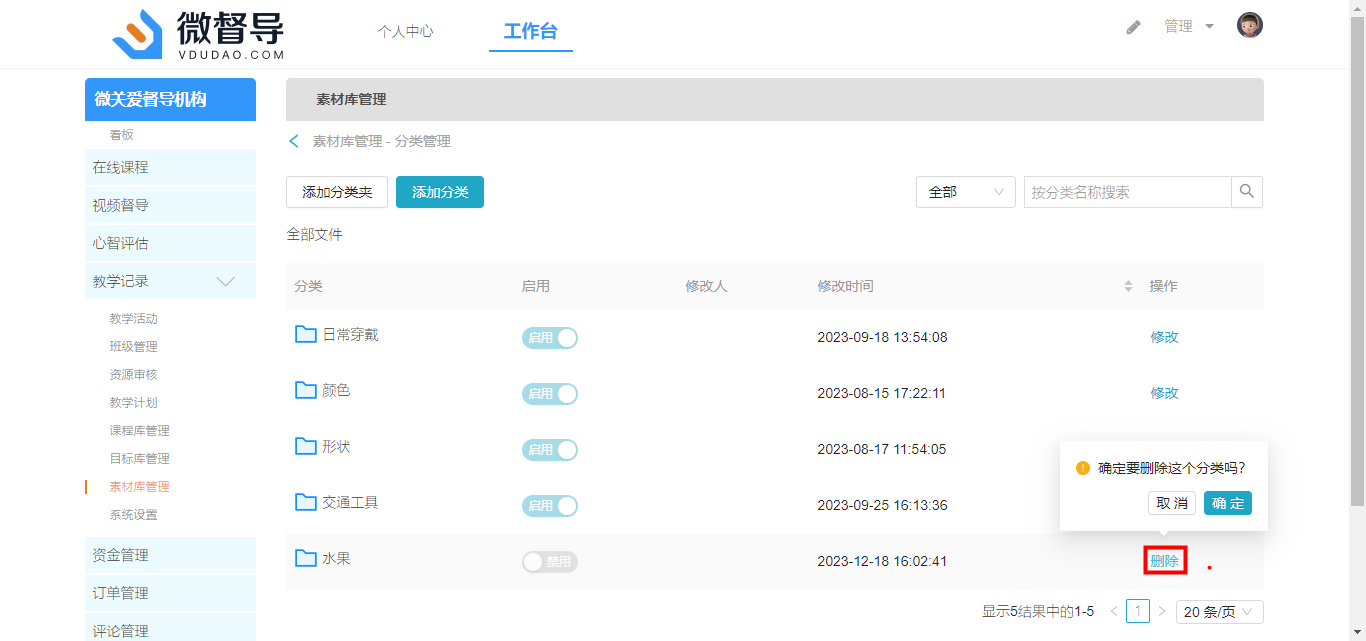Click the orange warning icon in popup
Viewport: 1366px width, 641px height.
coord(1082,468)
